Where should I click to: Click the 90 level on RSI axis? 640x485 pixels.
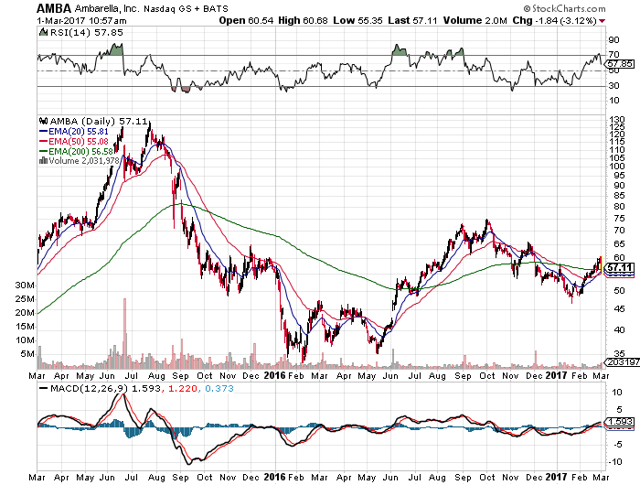point(614,40)
